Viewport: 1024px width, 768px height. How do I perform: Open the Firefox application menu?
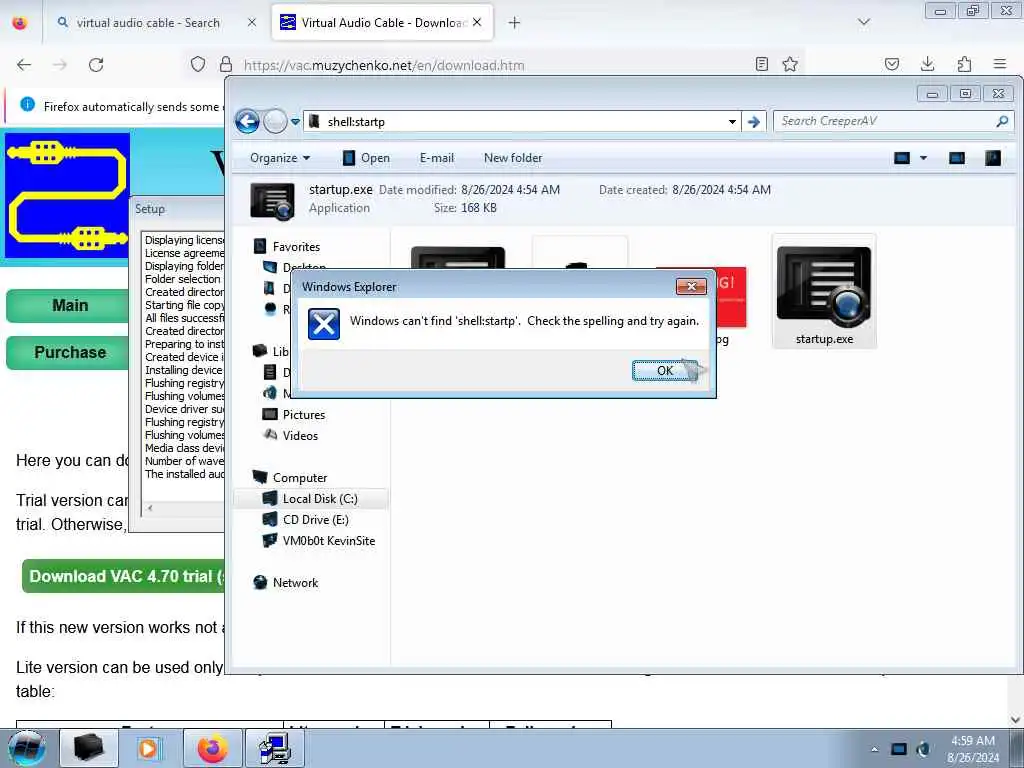(1000, 64)
